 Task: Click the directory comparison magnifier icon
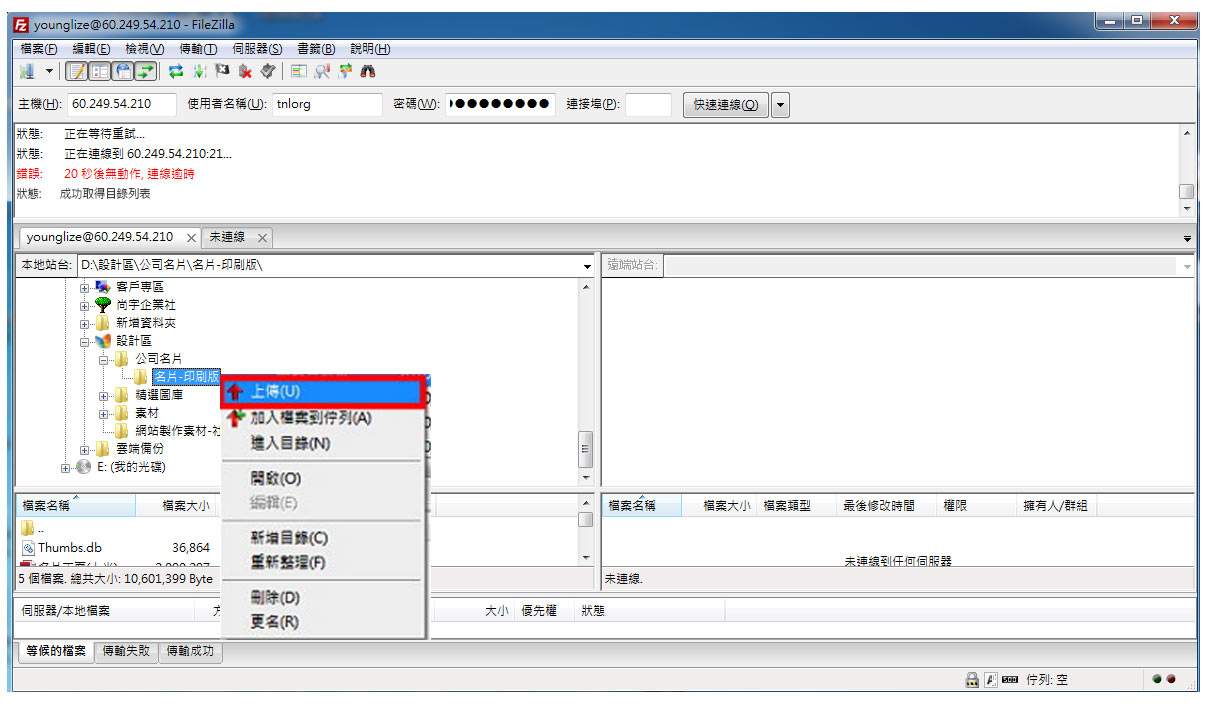[322, 71]
